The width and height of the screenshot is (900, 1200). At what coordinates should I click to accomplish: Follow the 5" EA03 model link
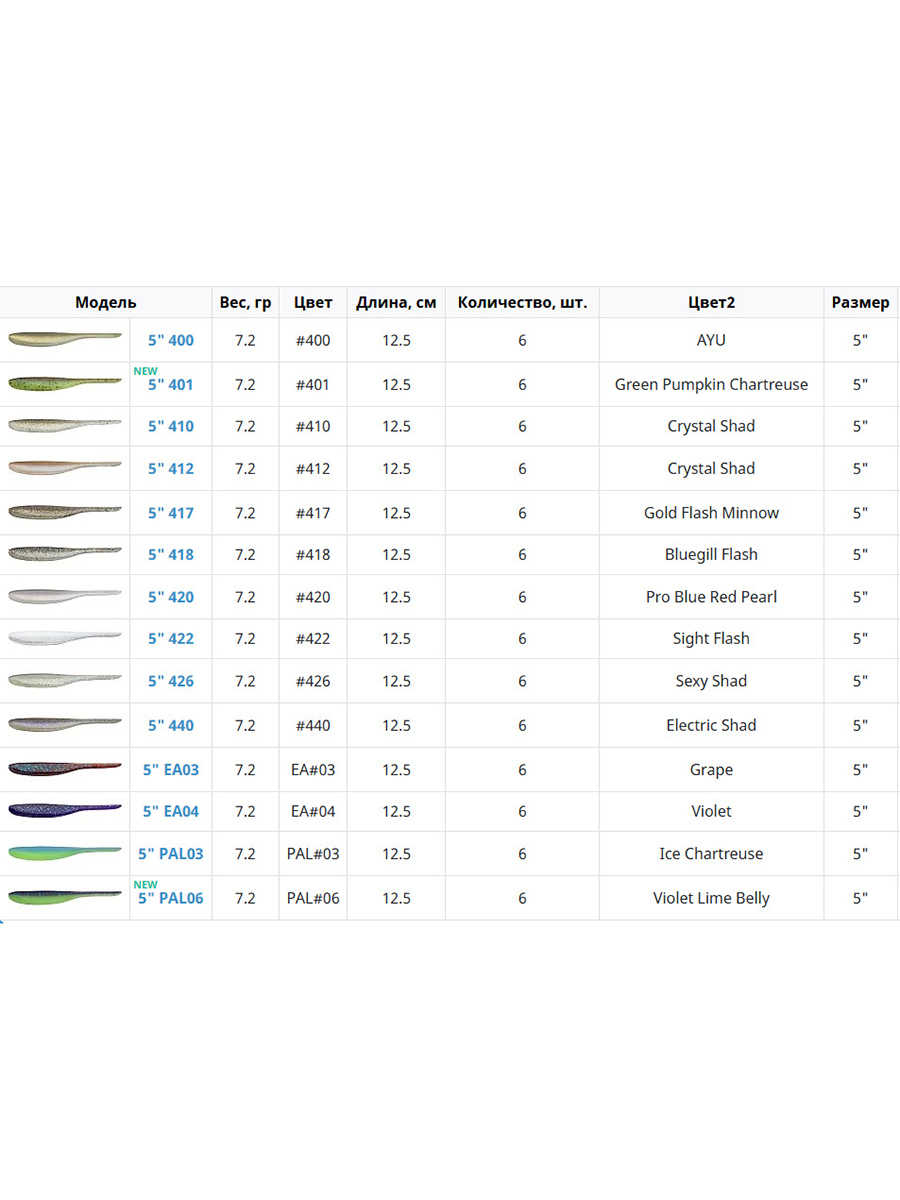tap(171, 770)
